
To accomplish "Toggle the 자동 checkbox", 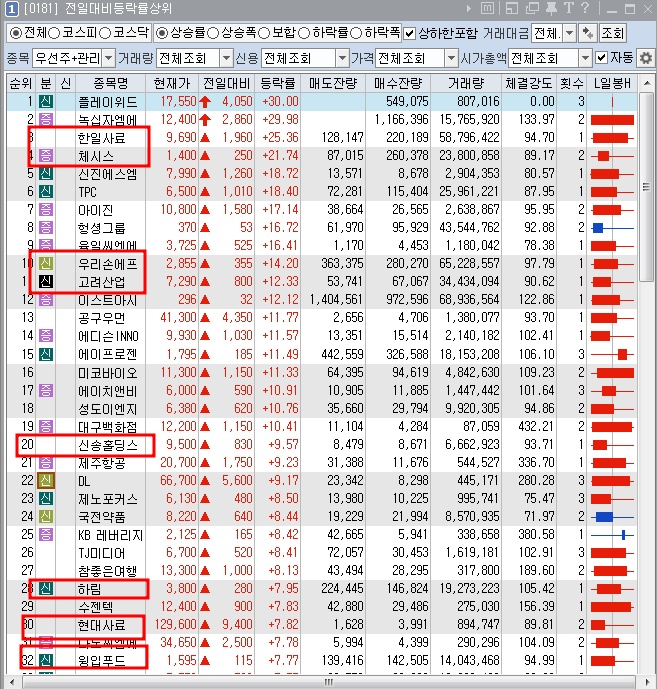I will point(602,58).
